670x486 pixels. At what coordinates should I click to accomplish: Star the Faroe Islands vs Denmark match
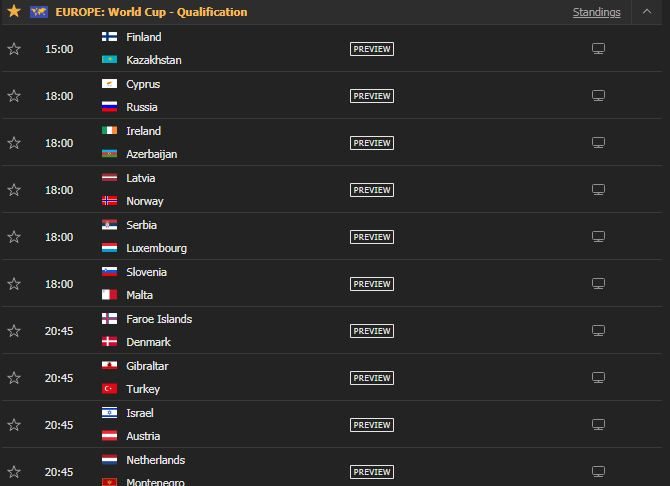(x=14, y=331)
